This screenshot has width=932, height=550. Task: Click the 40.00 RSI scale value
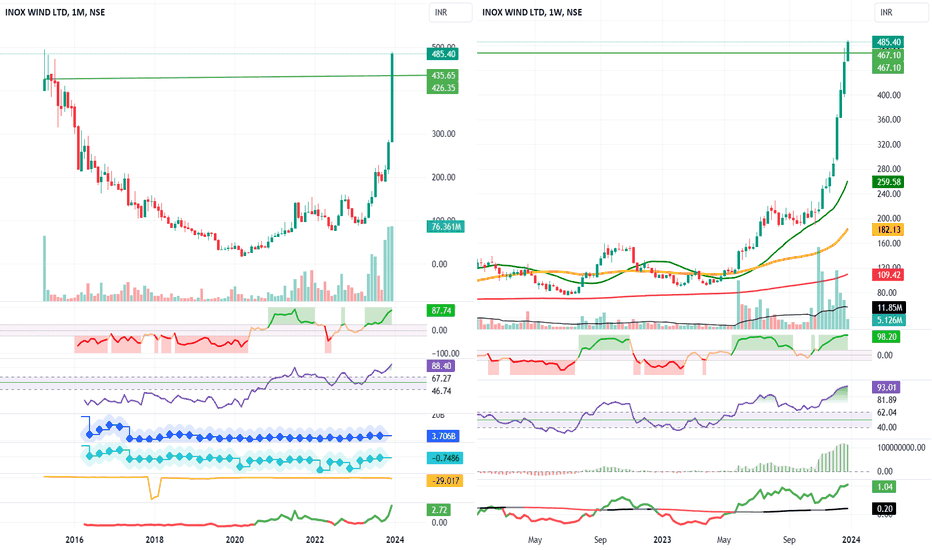[886, 427]
